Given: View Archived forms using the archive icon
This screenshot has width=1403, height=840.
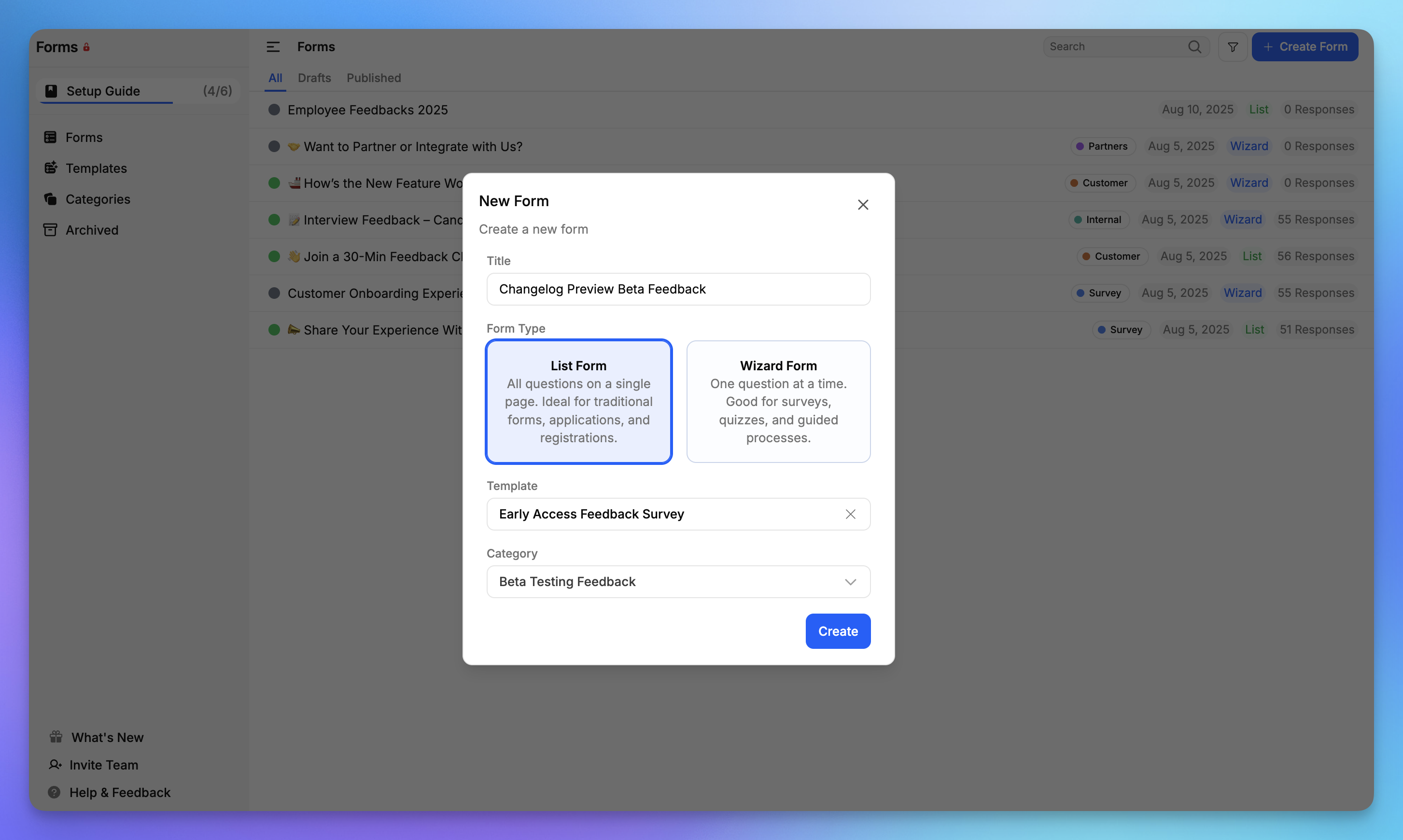Looking at the screenshot, I should tap(51, 230).
